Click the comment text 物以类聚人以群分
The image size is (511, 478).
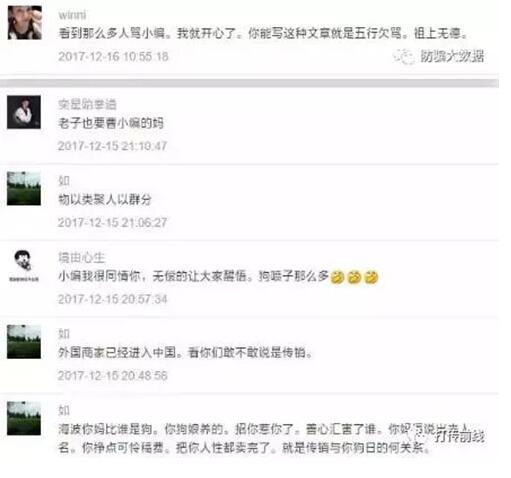pos(105,200)
